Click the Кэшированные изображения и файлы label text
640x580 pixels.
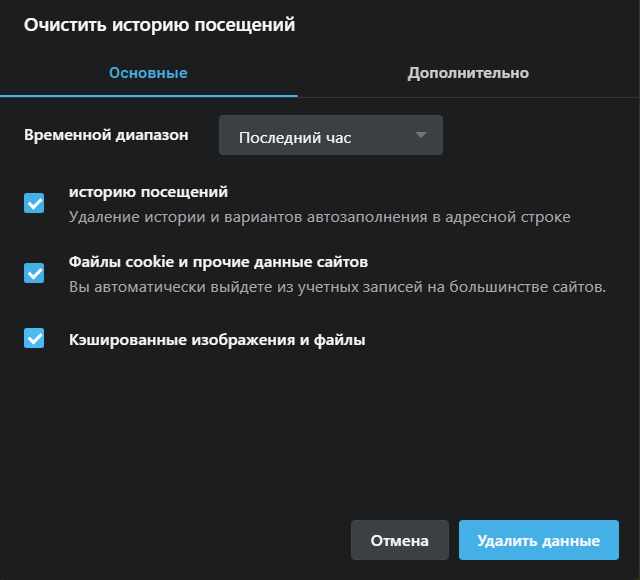[x=217, y=340]
